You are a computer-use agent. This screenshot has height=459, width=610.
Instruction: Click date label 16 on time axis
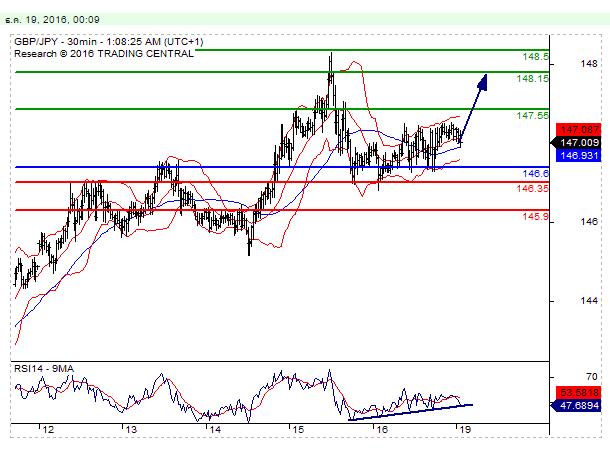382,429
